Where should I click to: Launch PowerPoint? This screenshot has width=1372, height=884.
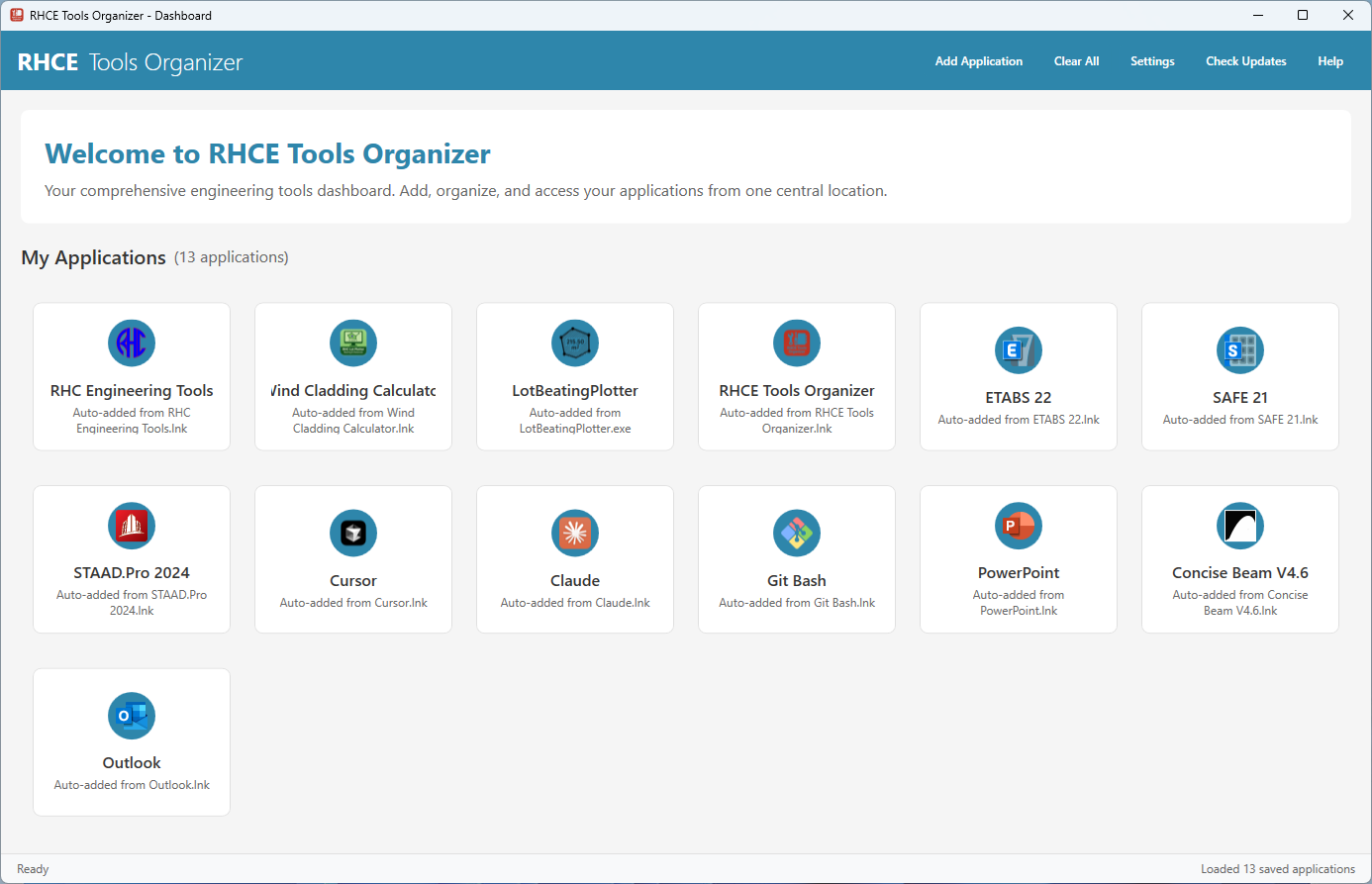(1018, 558)
